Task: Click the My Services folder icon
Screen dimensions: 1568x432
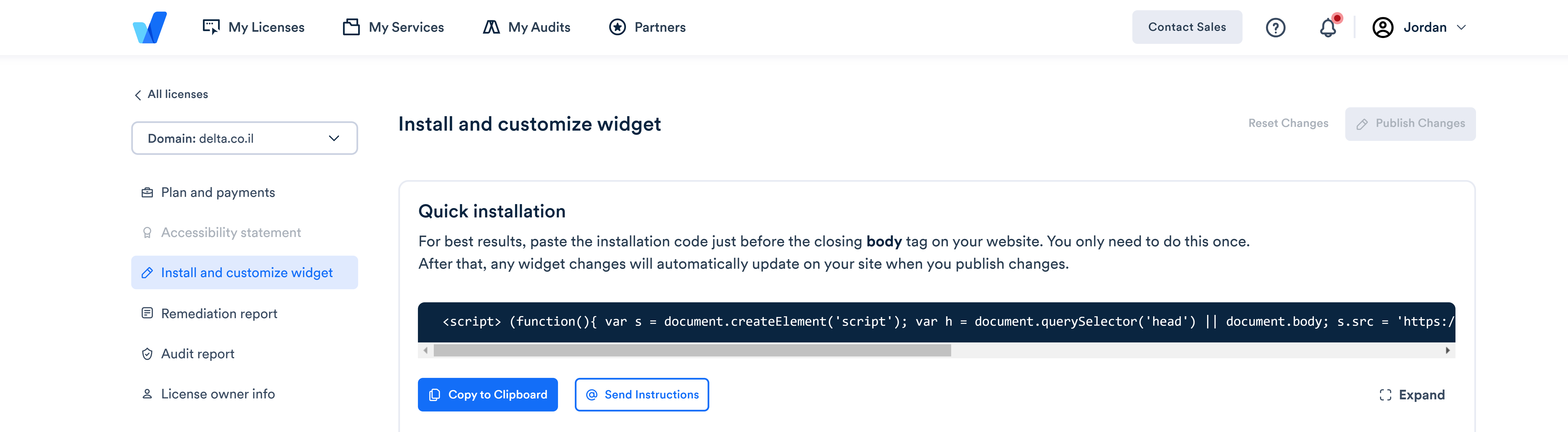Action: pos(351,27)
